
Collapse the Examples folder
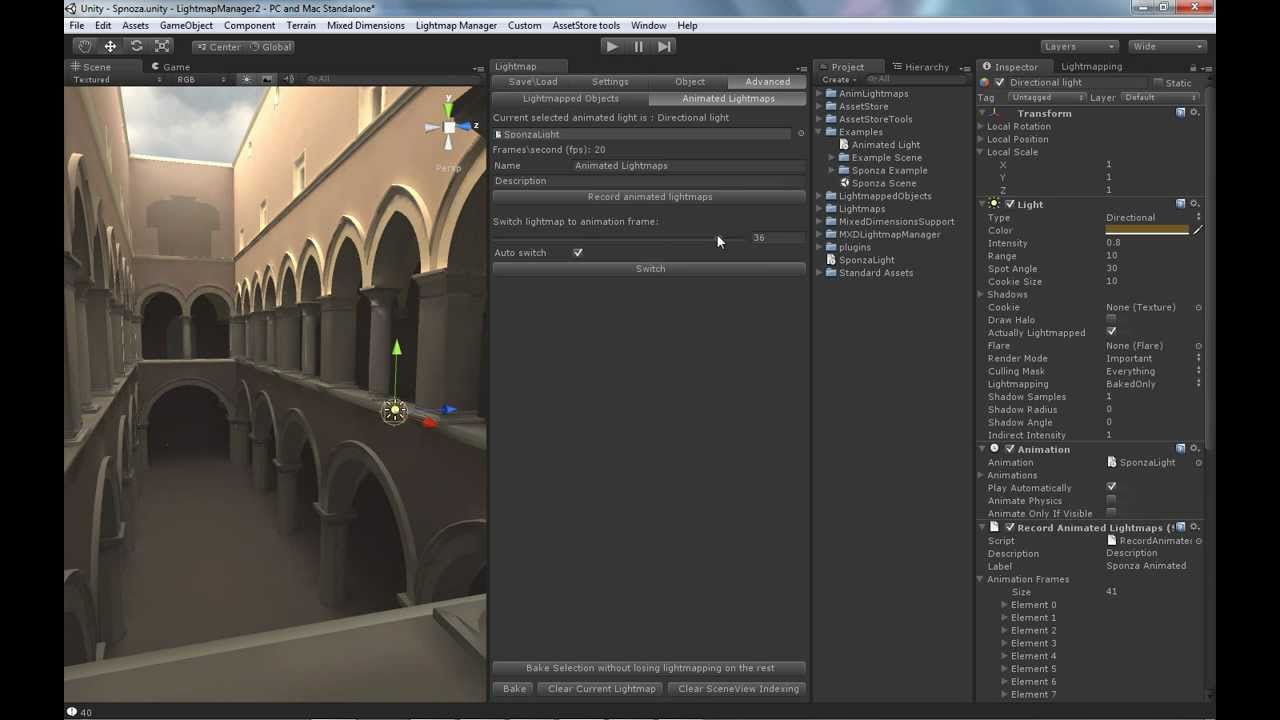pos(819,132)
